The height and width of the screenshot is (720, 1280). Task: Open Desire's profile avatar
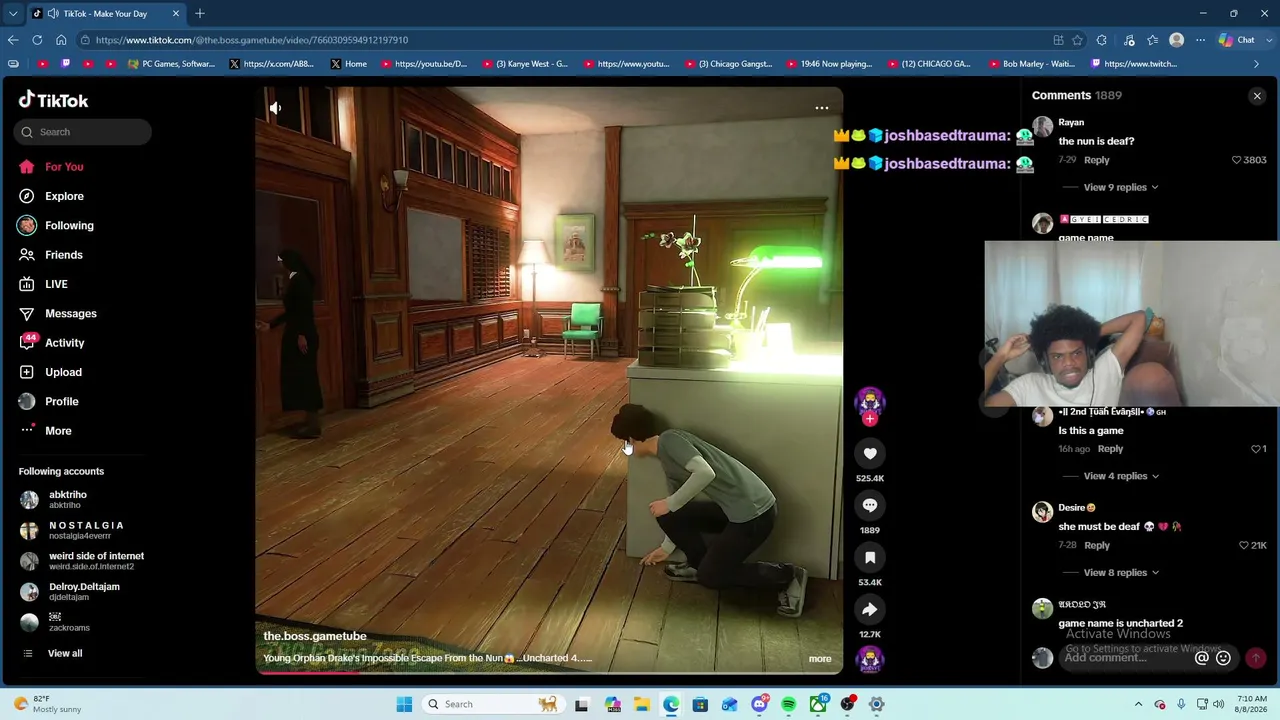coord(1043,512)
